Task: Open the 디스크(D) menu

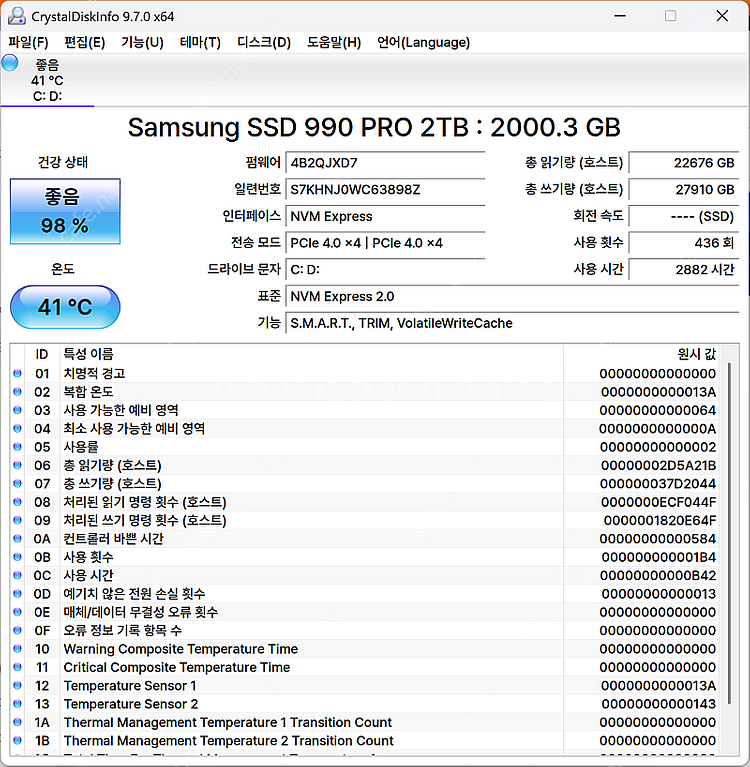Action: 264,43
